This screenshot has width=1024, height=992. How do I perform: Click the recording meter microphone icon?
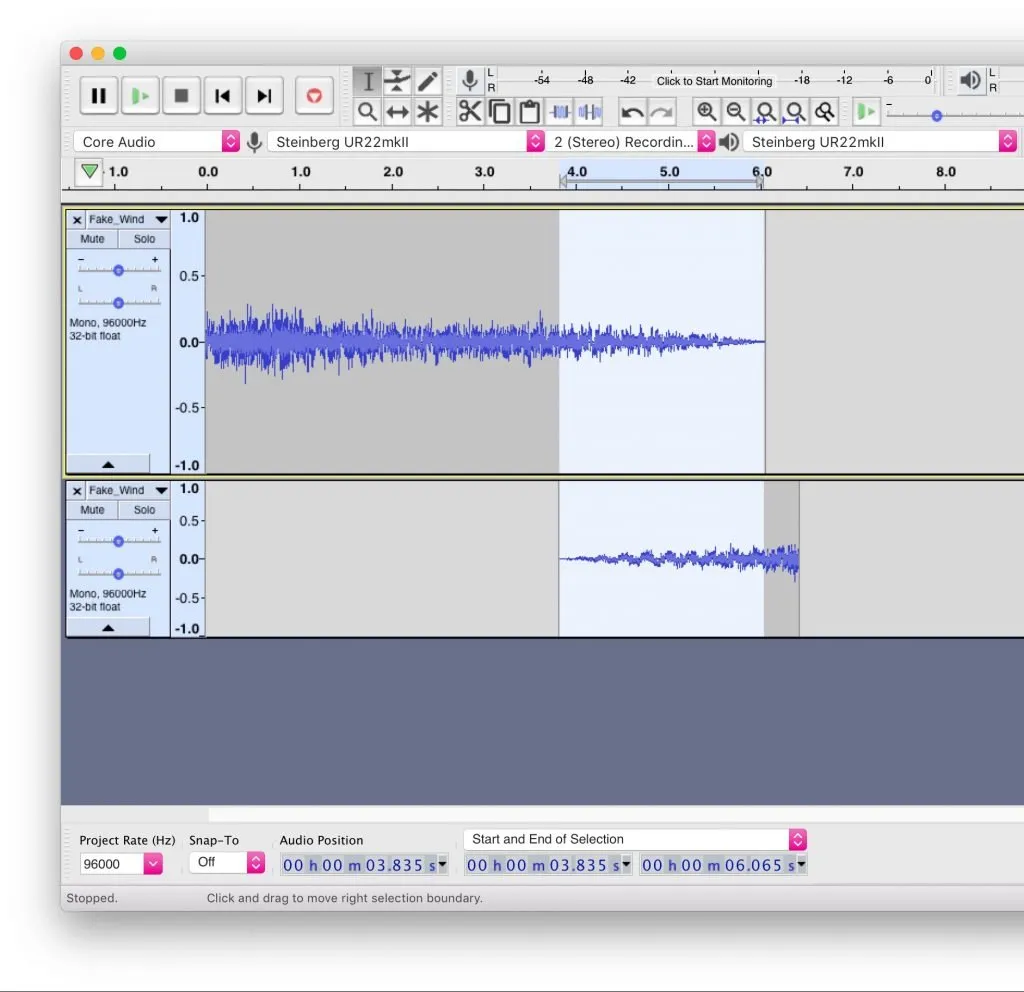470,81
